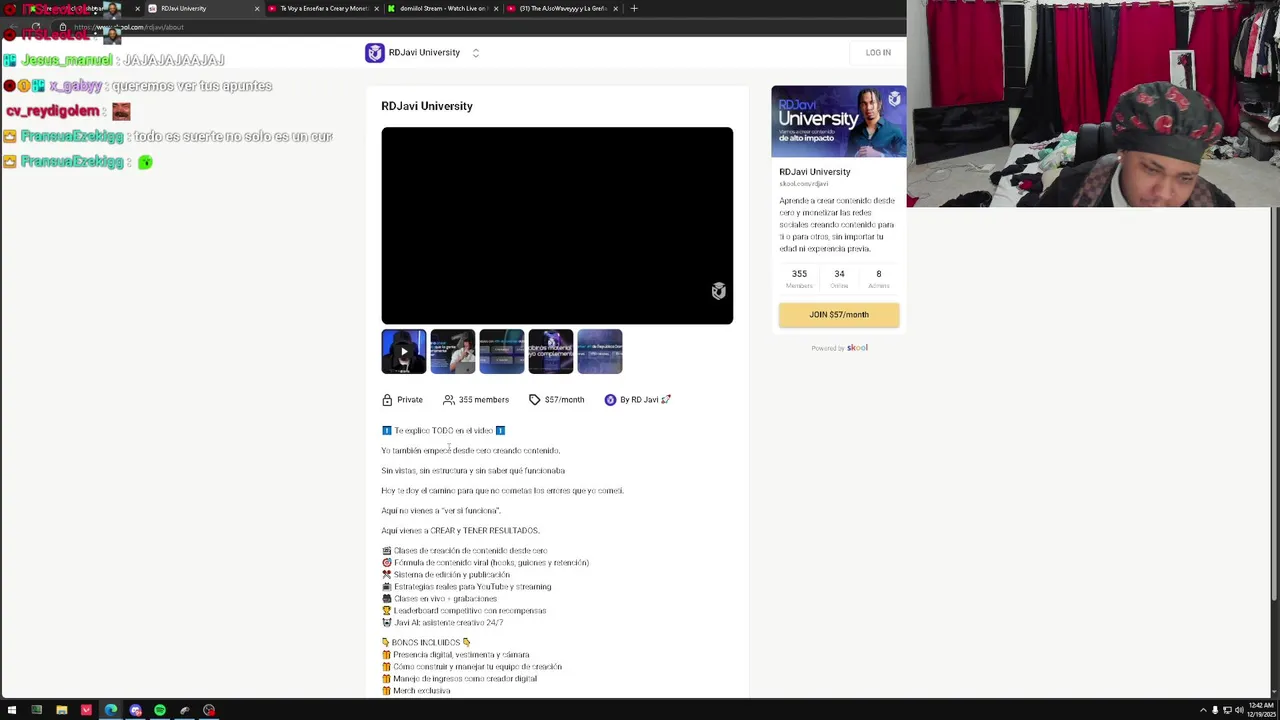
Task: Open Discord from the taskbar
Action: coord(135,710)
